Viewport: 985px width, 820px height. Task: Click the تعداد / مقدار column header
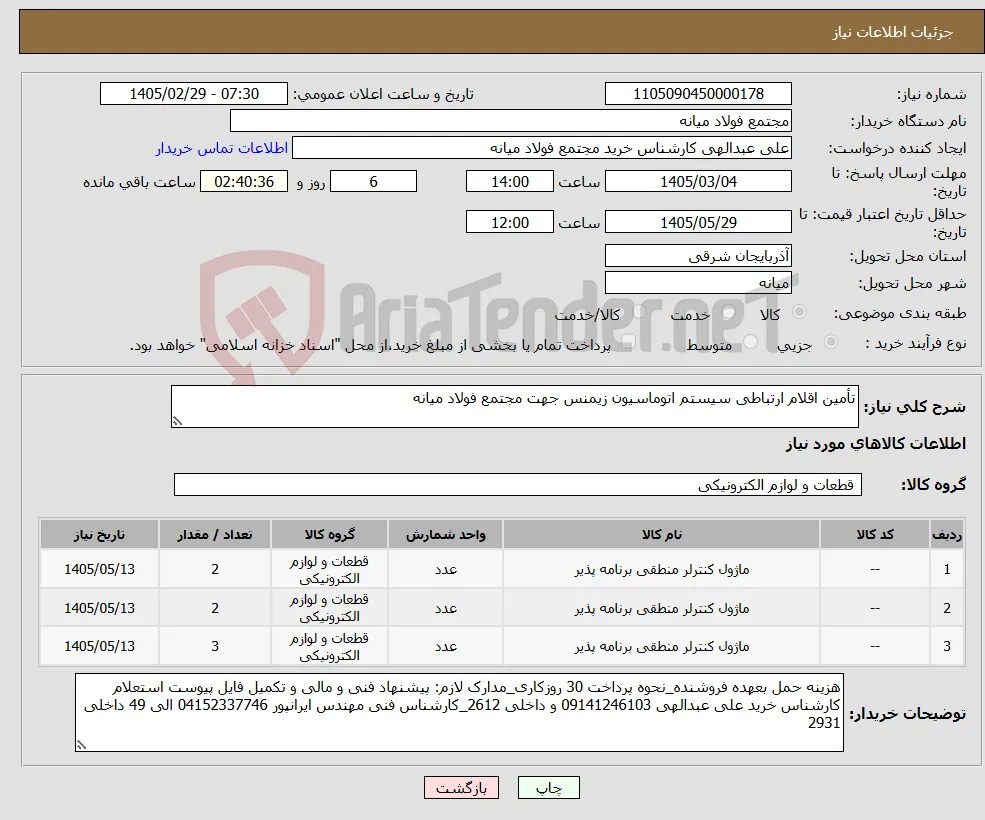coord(215,534)
